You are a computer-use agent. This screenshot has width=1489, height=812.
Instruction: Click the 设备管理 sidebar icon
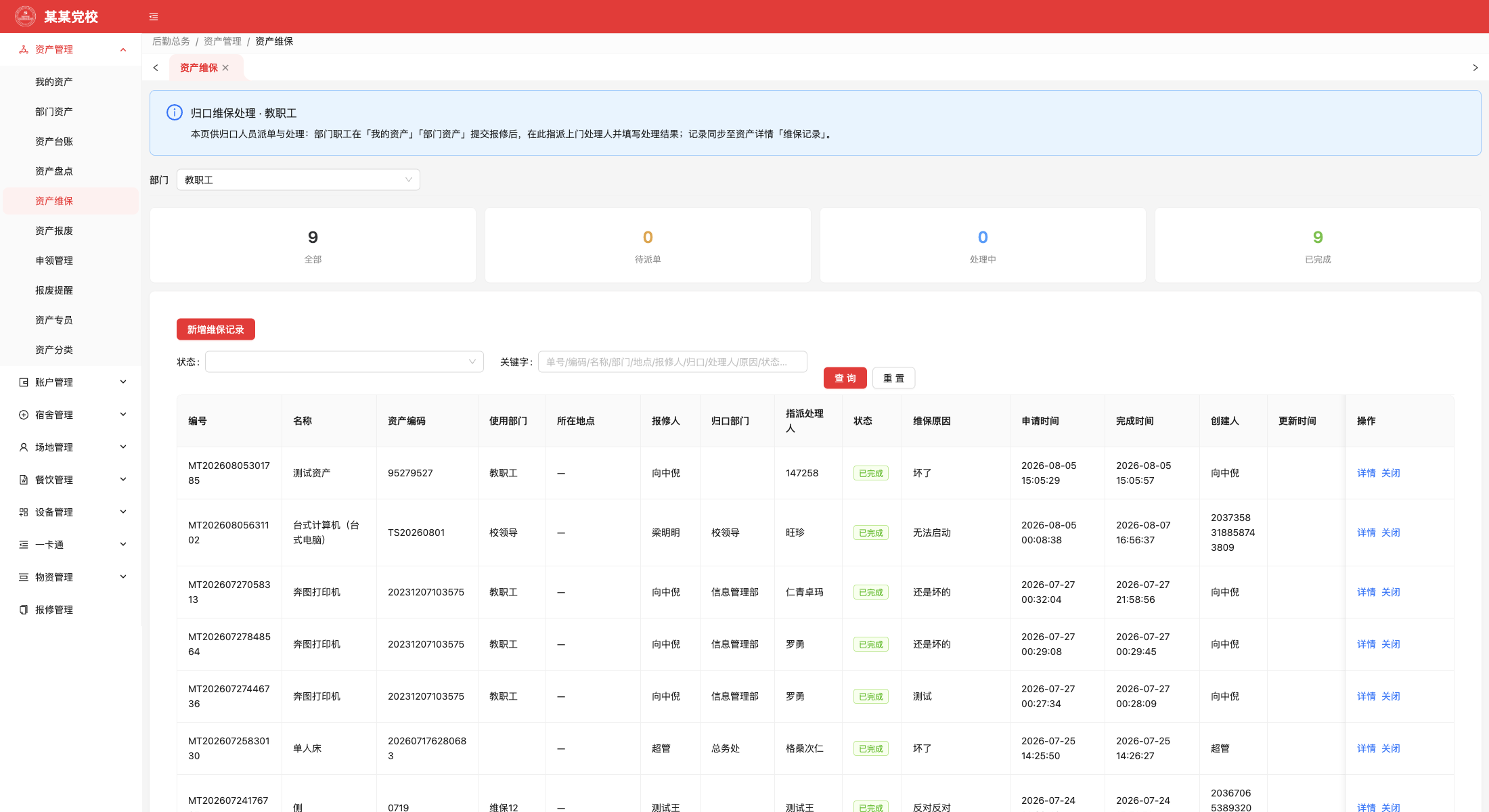(x=24, y=512)
